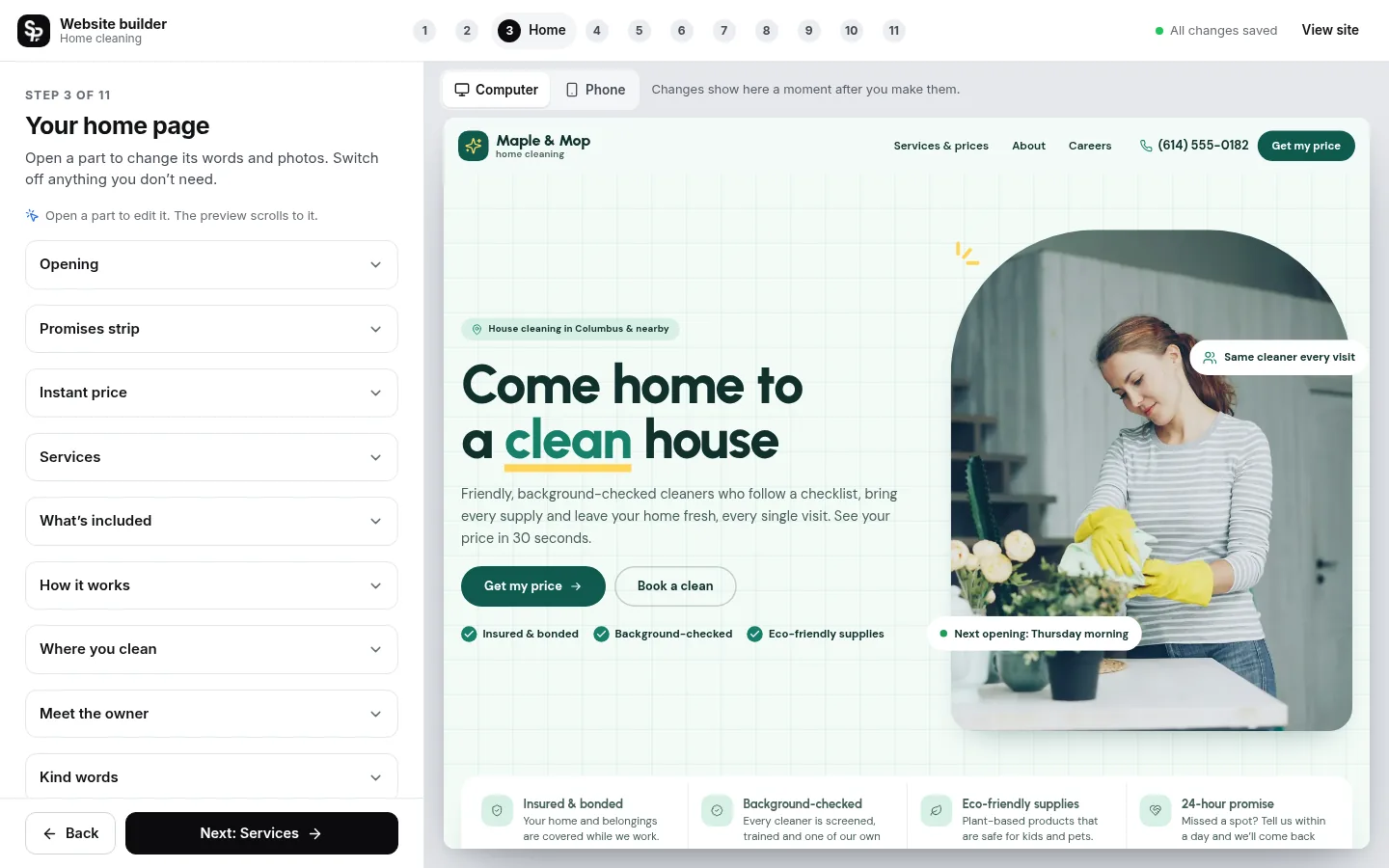Click Get my price in site header

pos(1306,146)
